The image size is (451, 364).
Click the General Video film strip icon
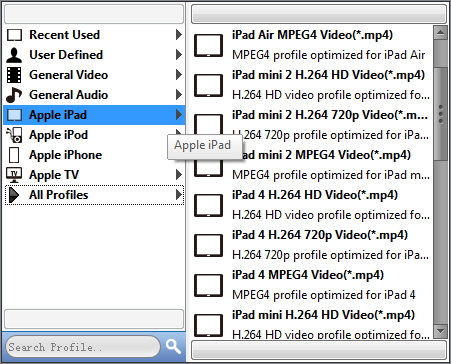pyautogui.click(x=14, y=75)
